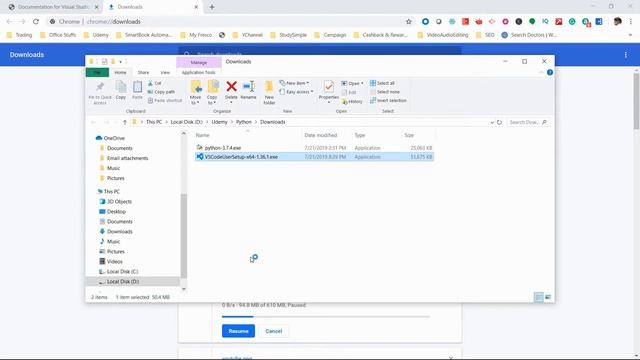The height and width of the screenshot is (360, 640).
Task: Bookmark this page with star icon
Action: pyautogui.click(x=409, y=22)
